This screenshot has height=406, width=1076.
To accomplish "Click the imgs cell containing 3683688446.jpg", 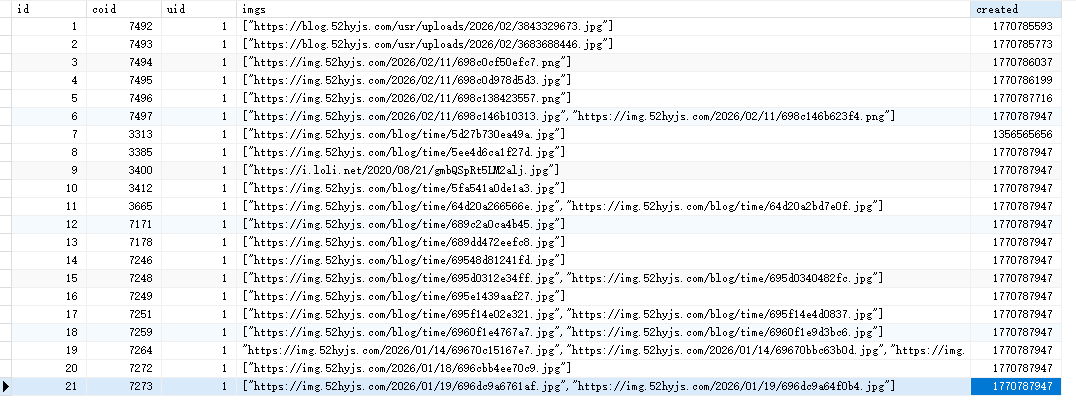I will coord(429,44).
